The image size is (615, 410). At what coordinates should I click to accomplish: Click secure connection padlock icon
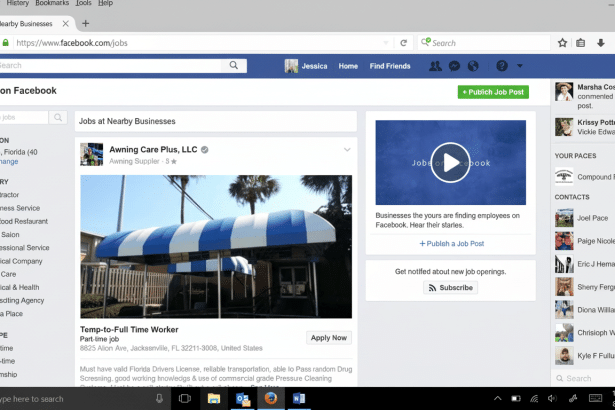(x=5, y=43)
